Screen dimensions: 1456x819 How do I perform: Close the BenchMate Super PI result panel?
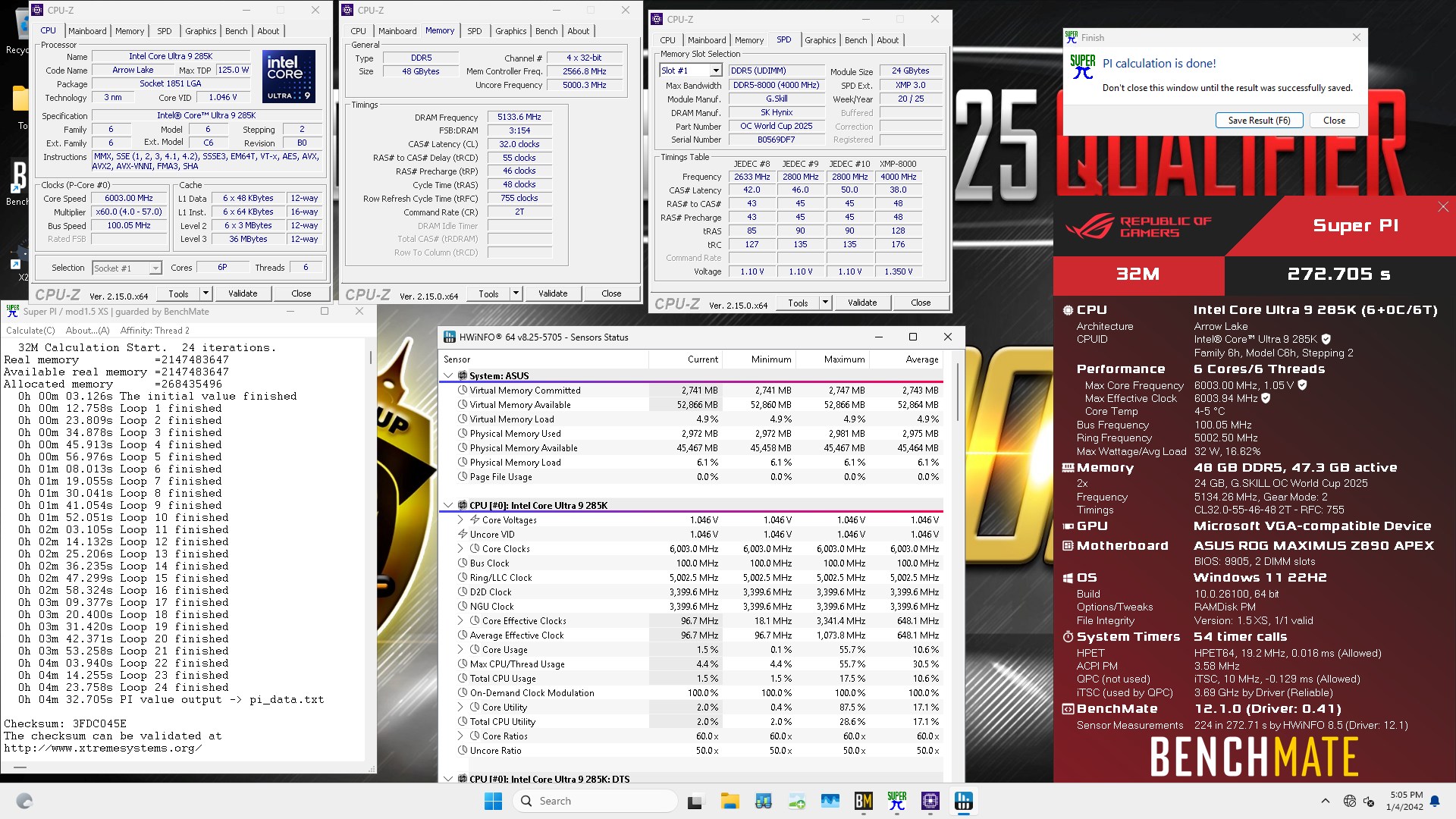pyautogui.click(x=1443, y=206)
